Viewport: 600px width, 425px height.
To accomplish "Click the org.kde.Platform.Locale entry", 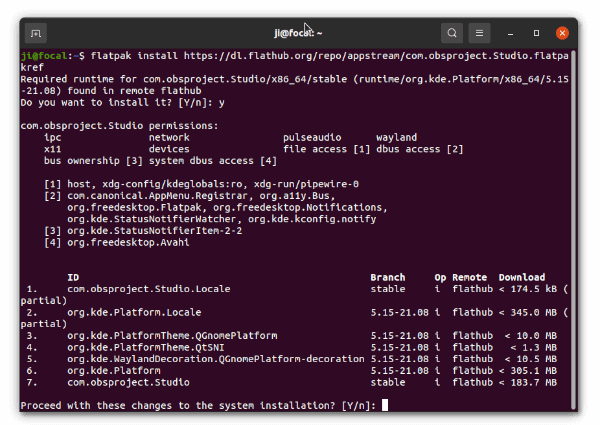I will (x=134, y=312).
